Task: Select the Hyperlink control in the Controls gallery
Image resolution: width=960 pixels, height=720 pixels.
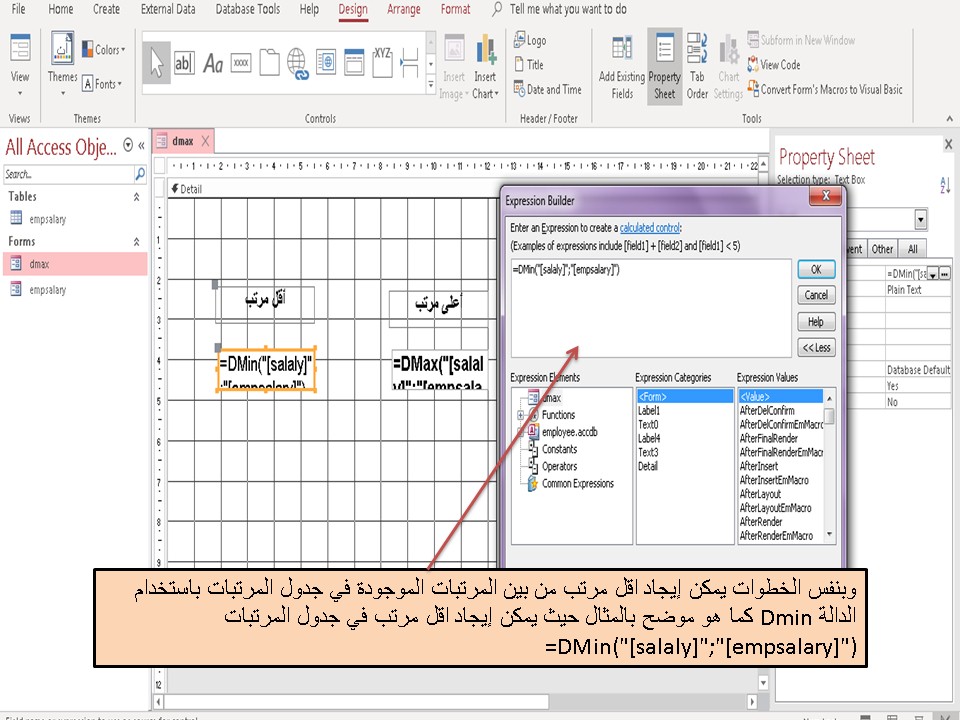Action: [297, 62]
